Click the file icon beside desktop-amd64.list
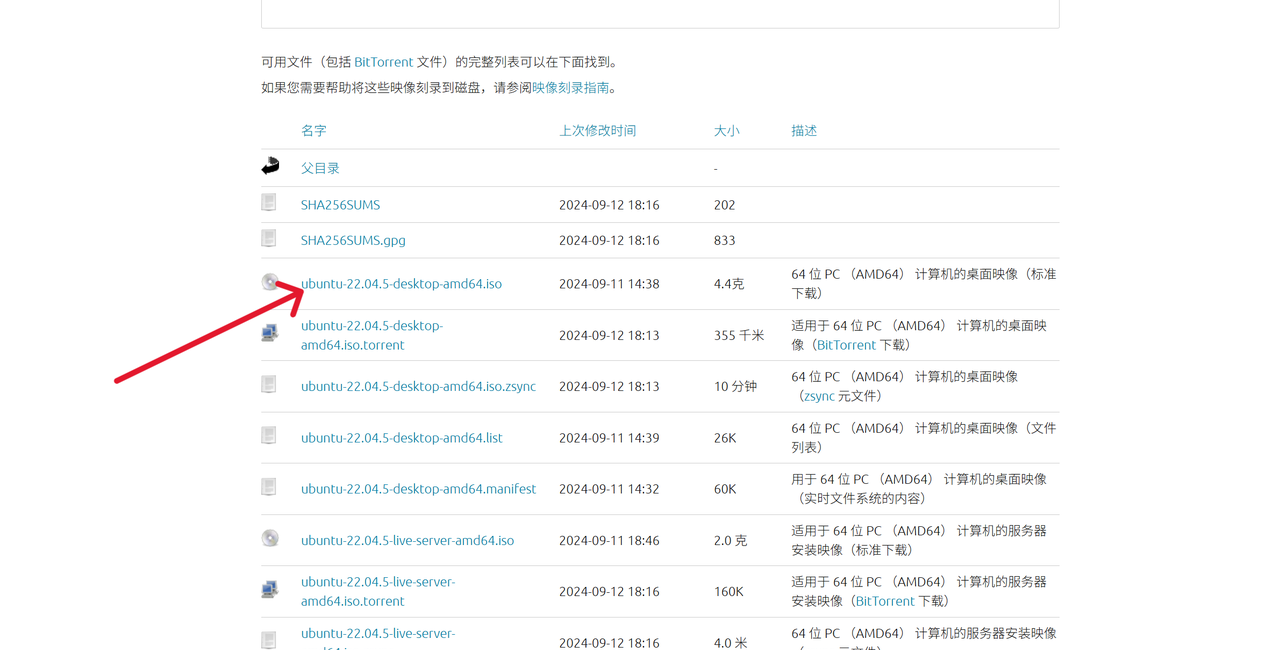Image resolution: width=1280 pixels, height=650 pixels. coord(269,436)
